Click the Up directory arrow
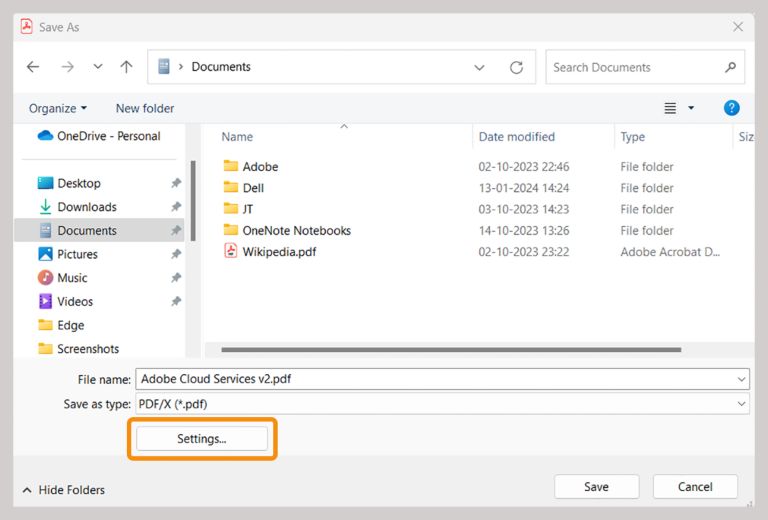The height and width of the screenshot is (520, 768). 126,67
